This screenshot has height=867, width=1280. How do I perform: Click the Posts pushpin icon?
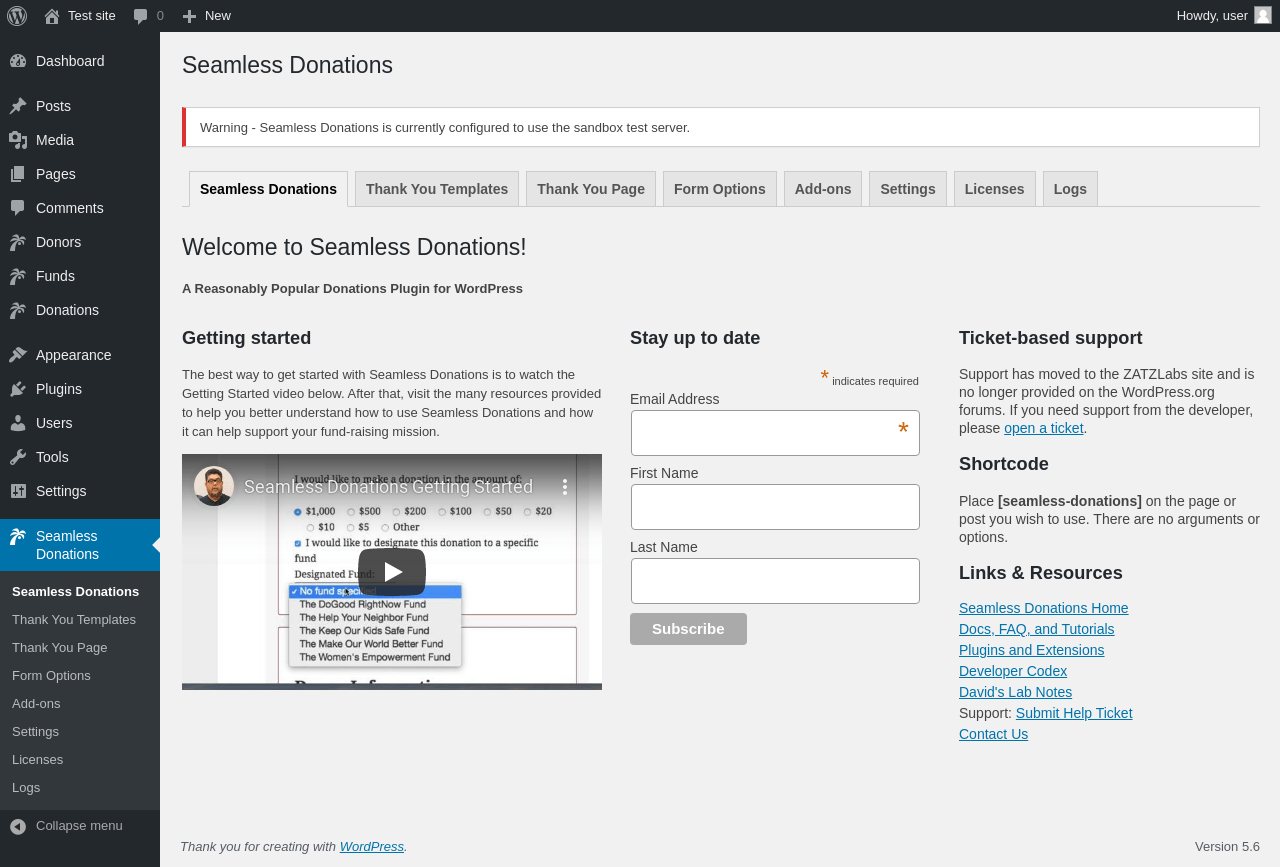(18, 106)
